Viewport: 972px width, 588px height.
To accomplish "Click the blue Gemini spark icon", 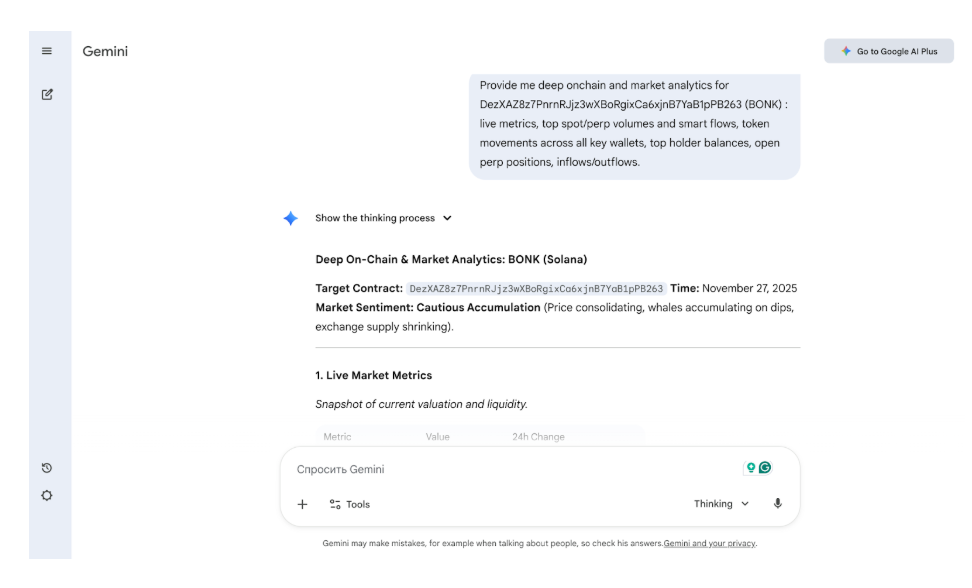I will pyautogui.click(x=290, y=218).
